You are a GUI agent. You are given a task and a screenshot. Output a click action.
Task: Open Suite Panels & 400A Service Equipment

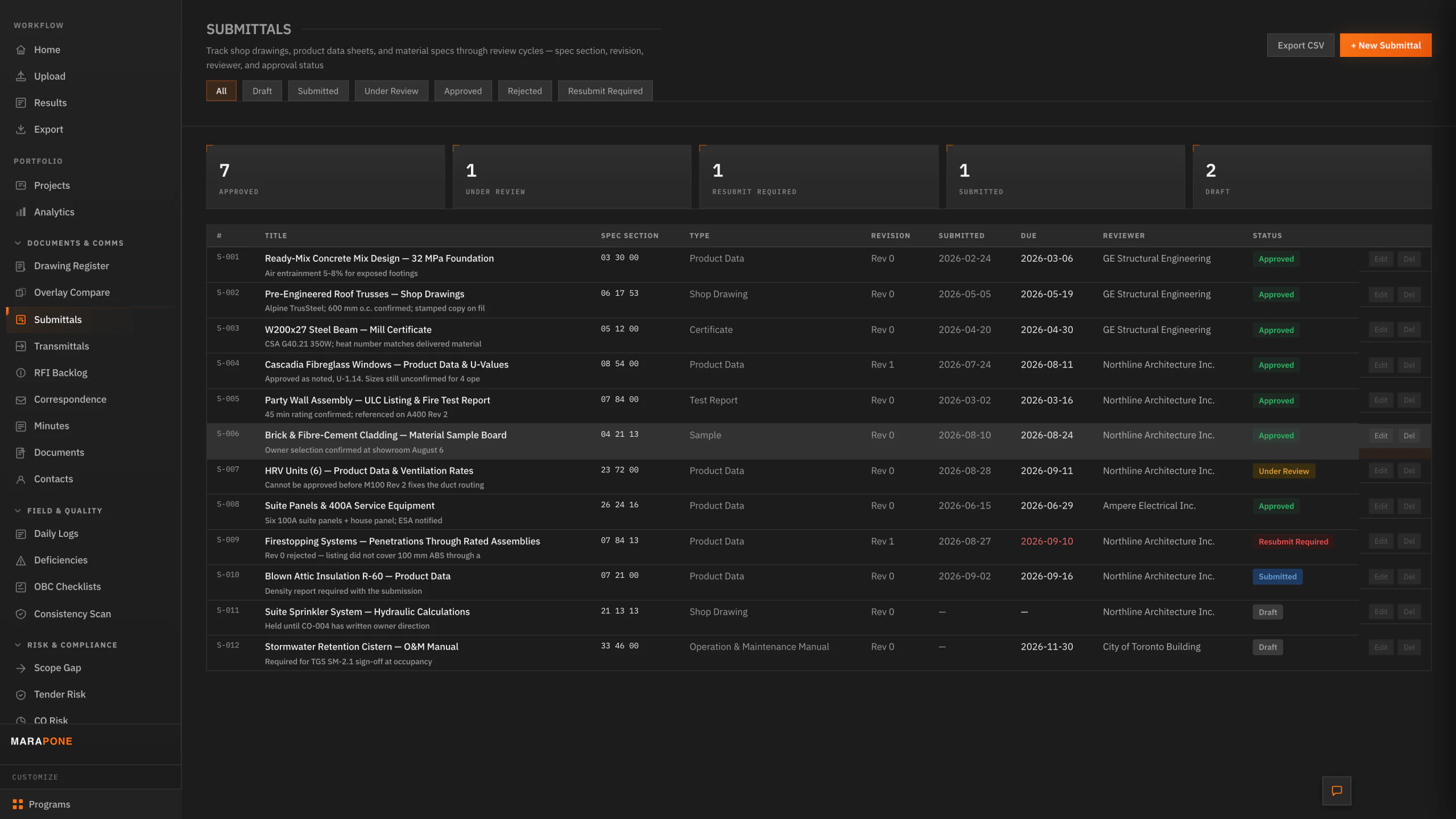coord(349,506)
